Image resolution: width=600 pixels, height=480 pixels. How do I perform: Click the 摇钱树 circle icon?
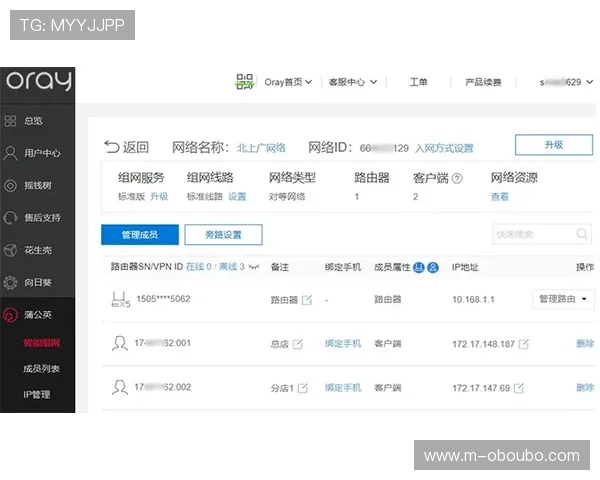pos(10,186)
